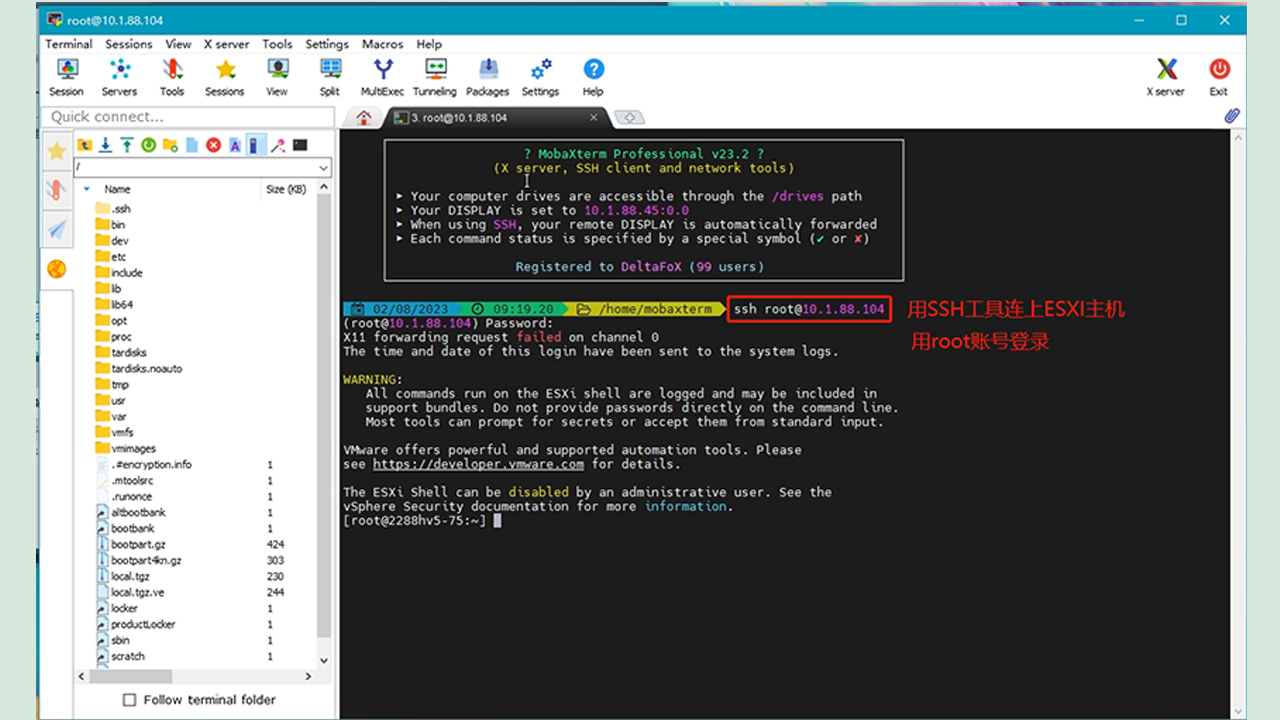Screen dimensions: 1280x720
Task: Click the Quick connect input field
Action: (x=187, y=117)
